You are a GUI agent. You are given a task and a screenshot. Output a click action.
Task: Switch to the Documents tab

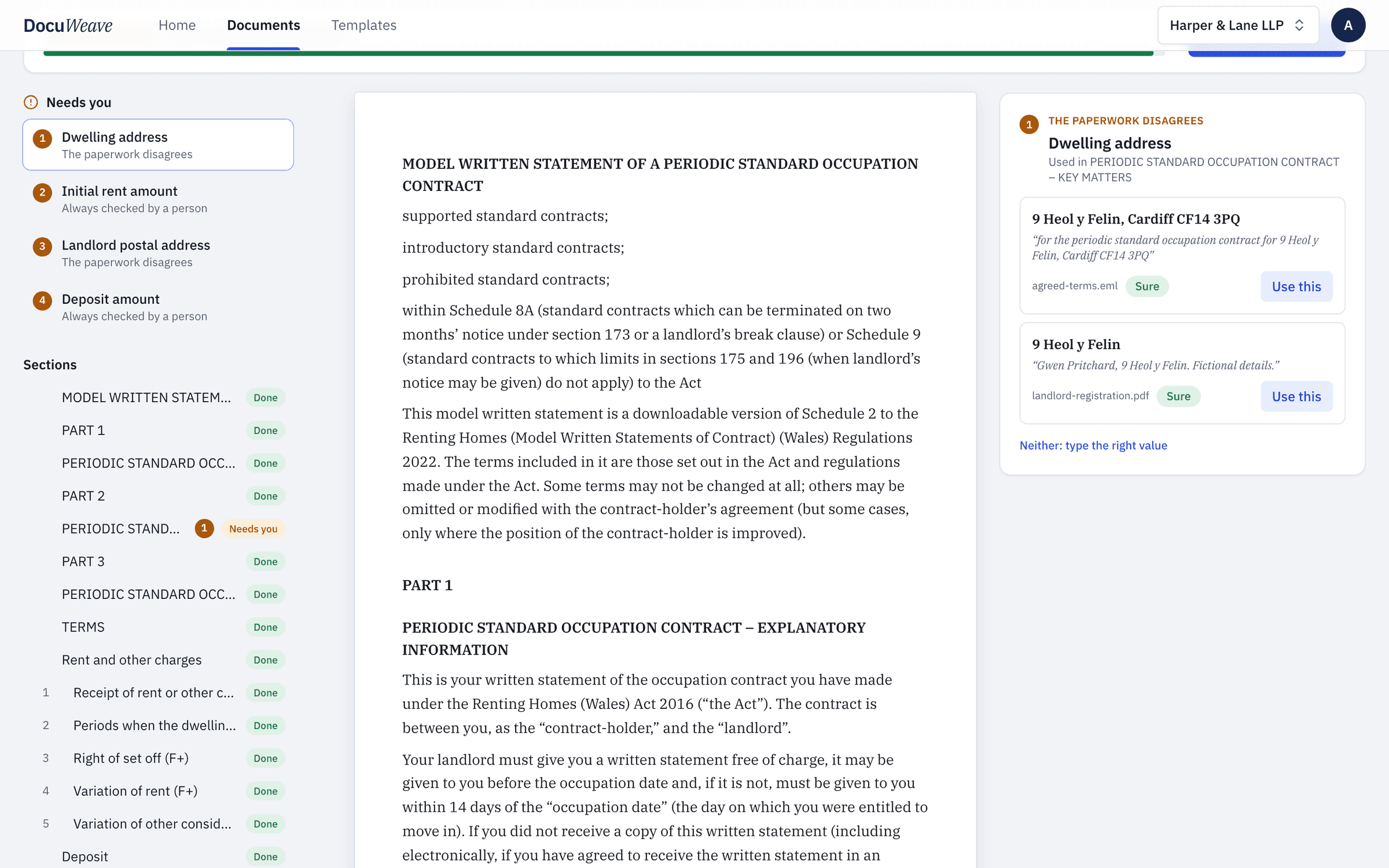point(263,25)
